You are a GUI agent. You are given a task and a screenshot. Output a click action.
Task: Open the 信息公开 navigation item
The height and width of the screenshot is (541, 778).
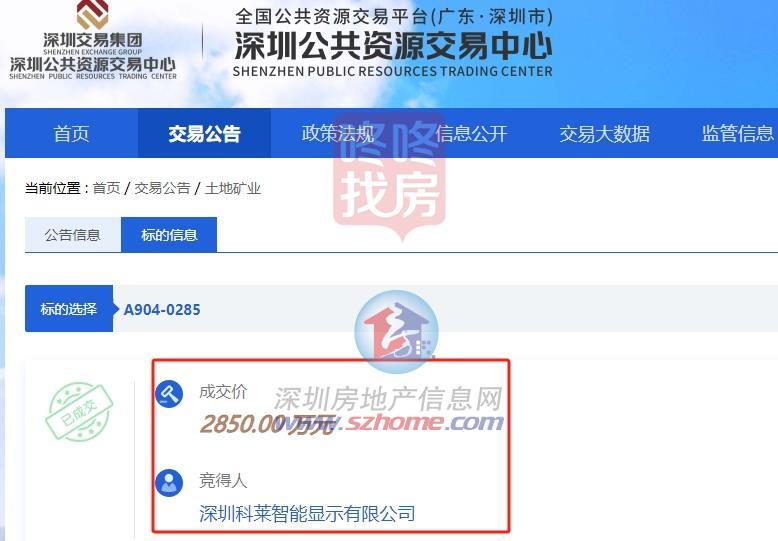point(471,134)
